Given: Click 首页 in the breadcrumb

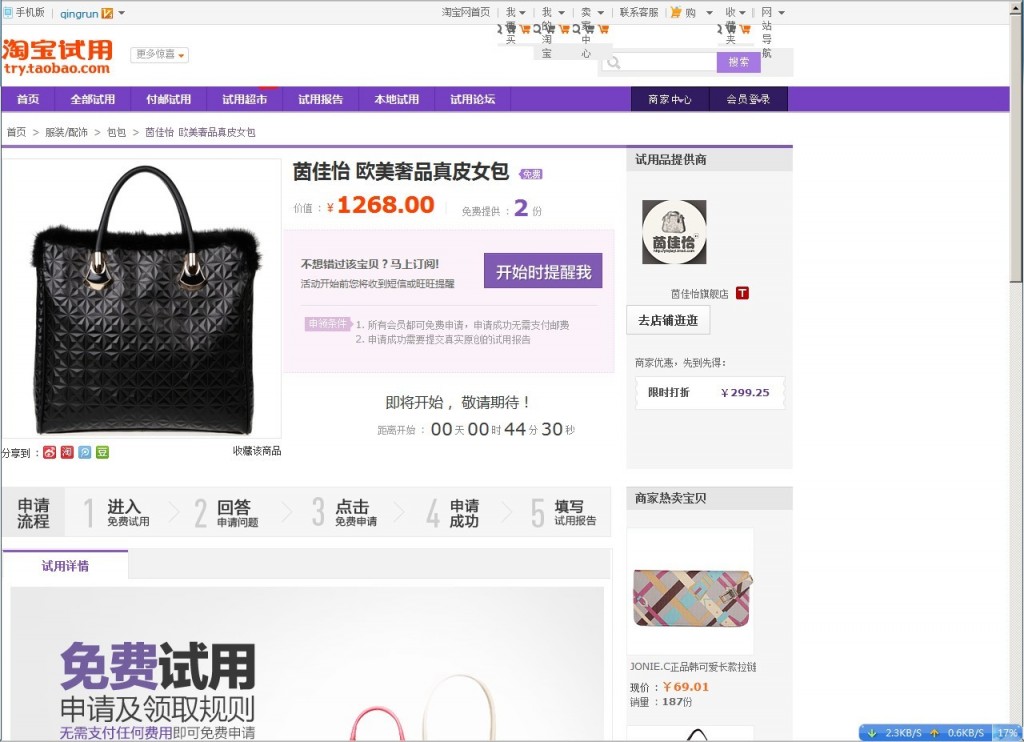Looking at the screenshot, I should pos(16,132).
